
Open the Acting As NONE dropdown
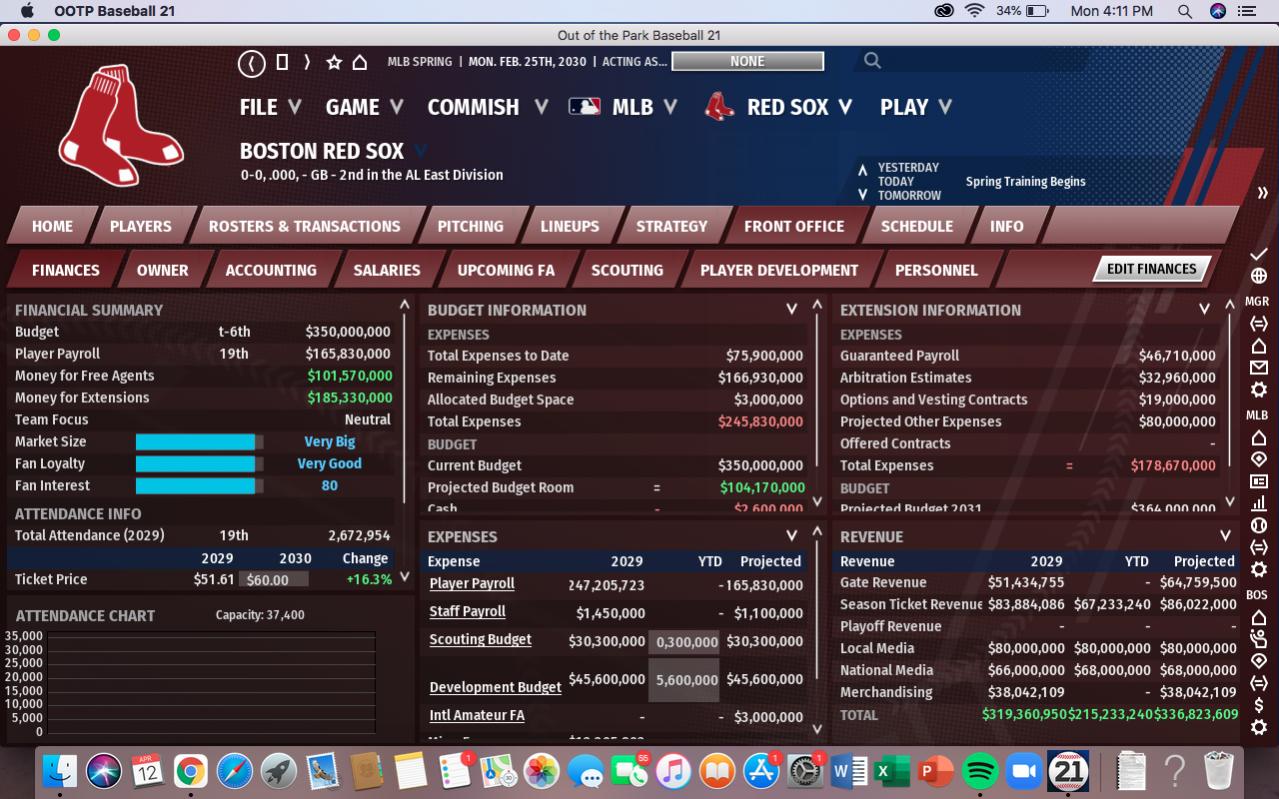(747, 61)
